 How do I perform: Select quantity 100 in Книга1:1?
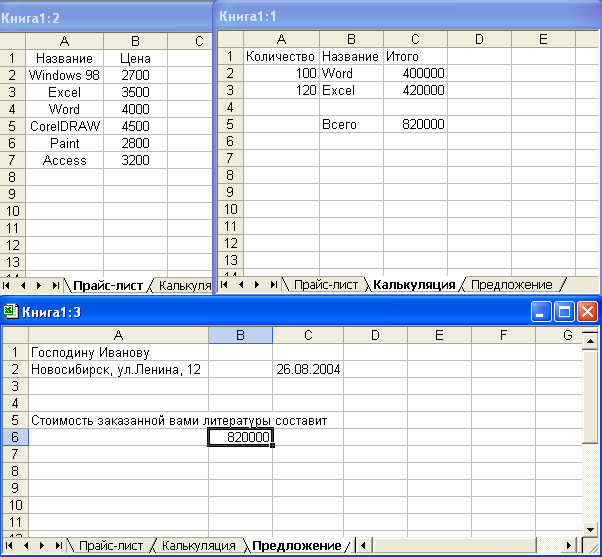281,73
